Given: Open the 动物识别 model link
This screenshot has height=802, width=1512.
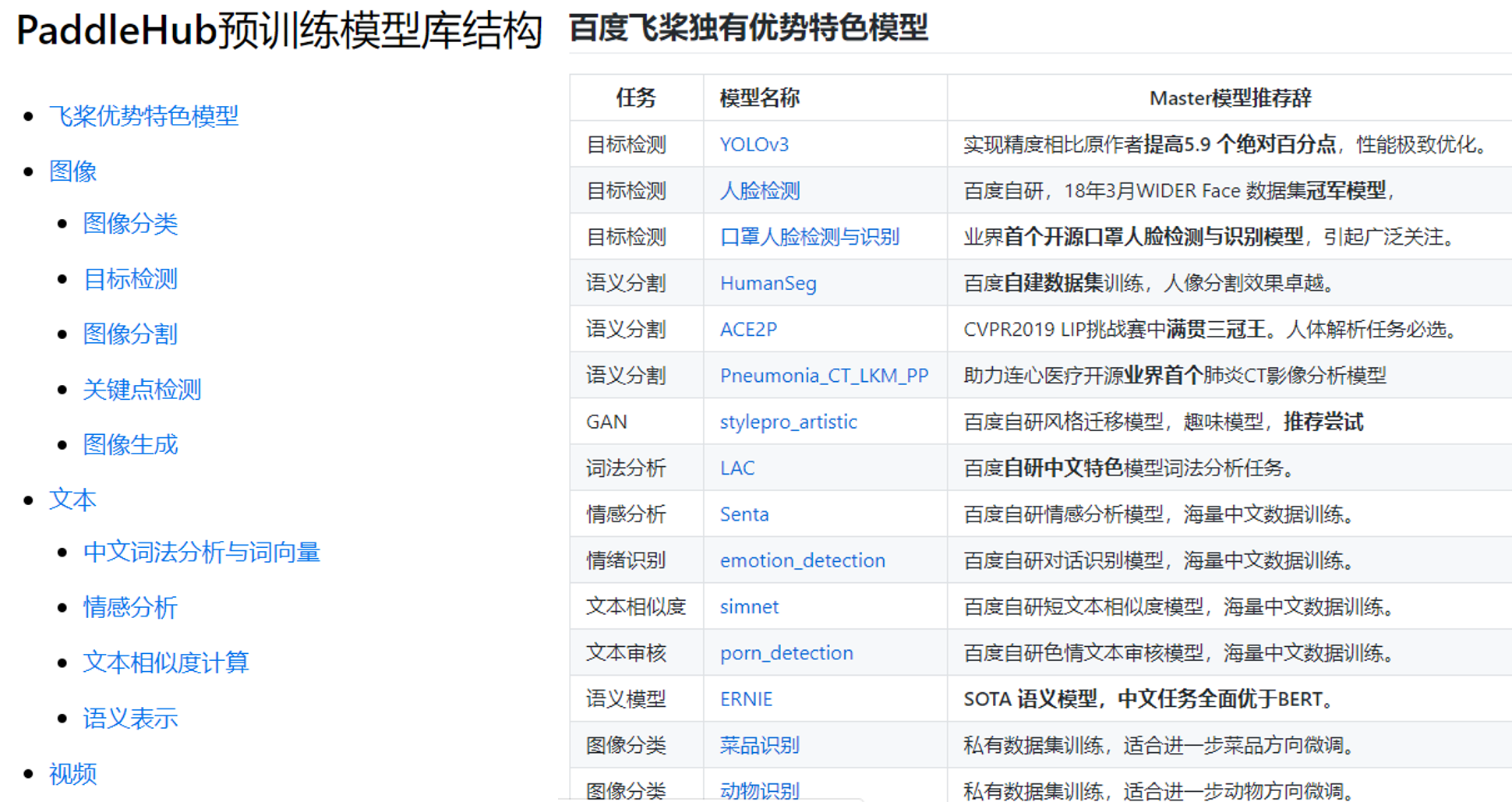Looking at the screenshot, I should tap(759, 790).
